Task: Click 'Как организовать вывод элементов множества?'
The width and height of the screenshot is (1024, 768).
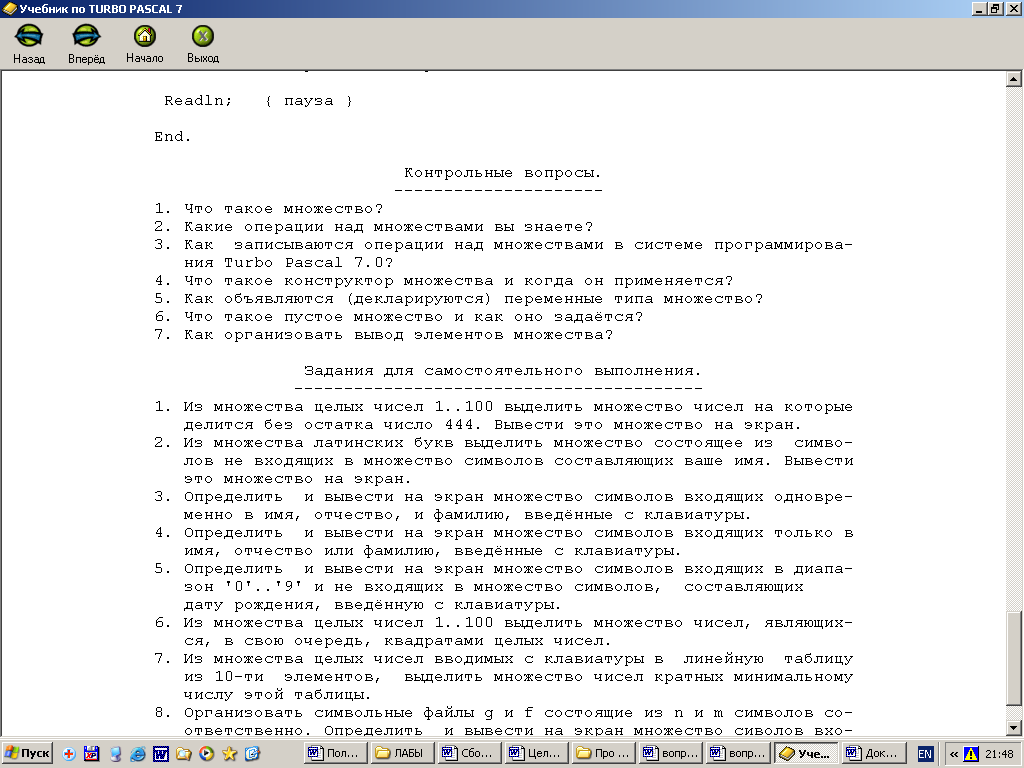Action: [x=398, y=334]
